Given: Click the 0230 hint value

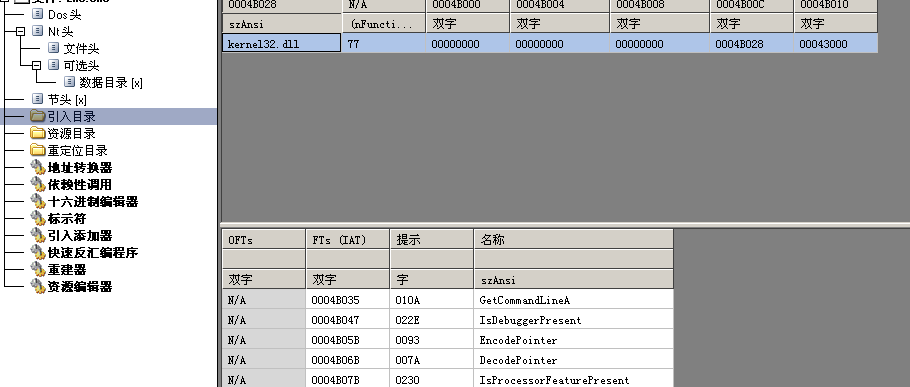Looking at the screenshot, I should point(432,379).
